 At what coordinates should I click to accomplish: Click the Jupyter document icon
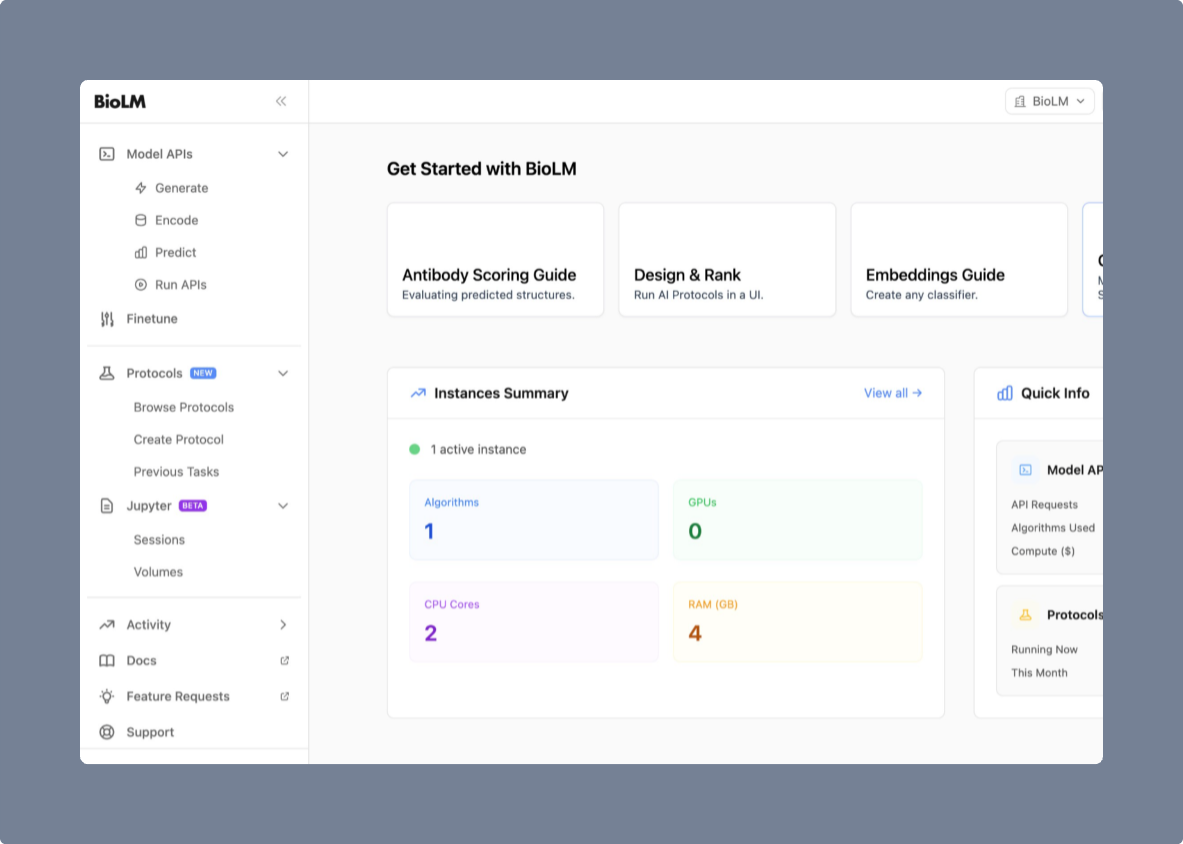coord(106,505)
